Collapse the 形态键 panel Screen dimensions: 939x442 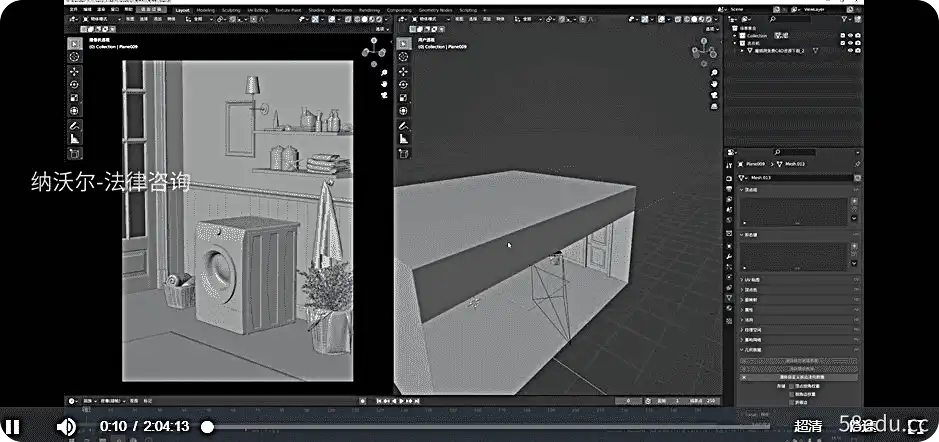coord(799,235)
